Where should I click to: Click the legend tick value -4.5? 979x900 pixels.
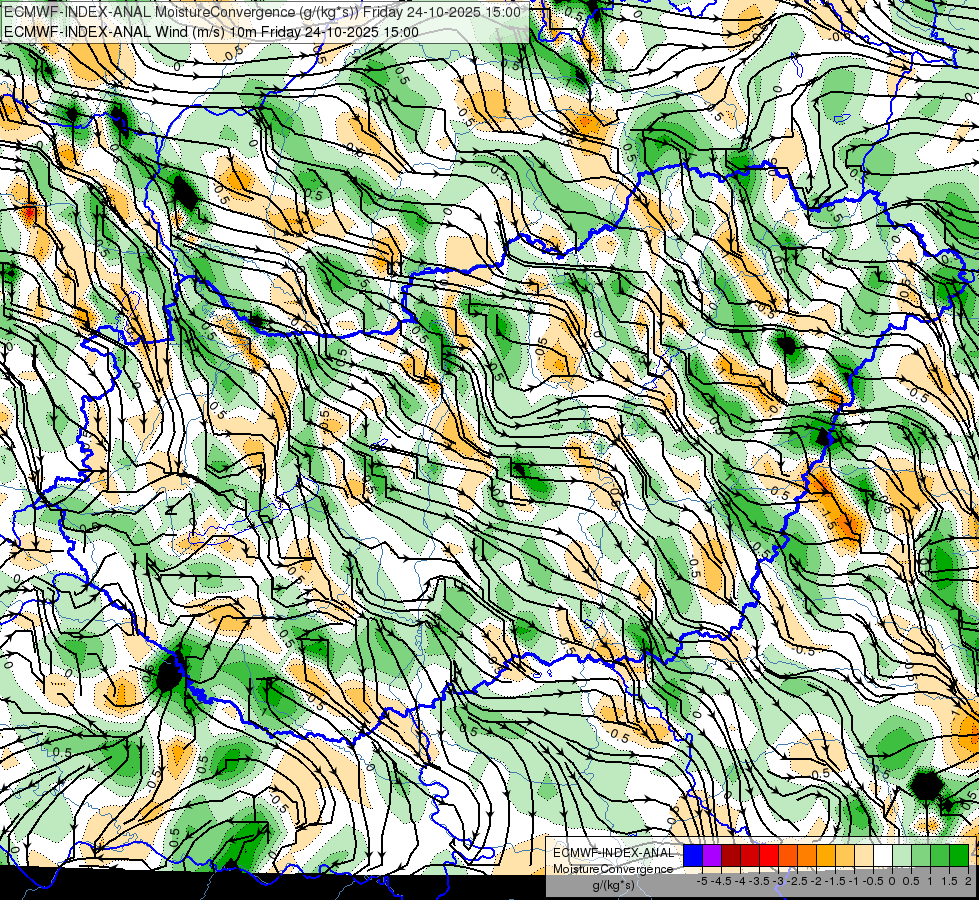pyautogui.click(x=721, y=881)
